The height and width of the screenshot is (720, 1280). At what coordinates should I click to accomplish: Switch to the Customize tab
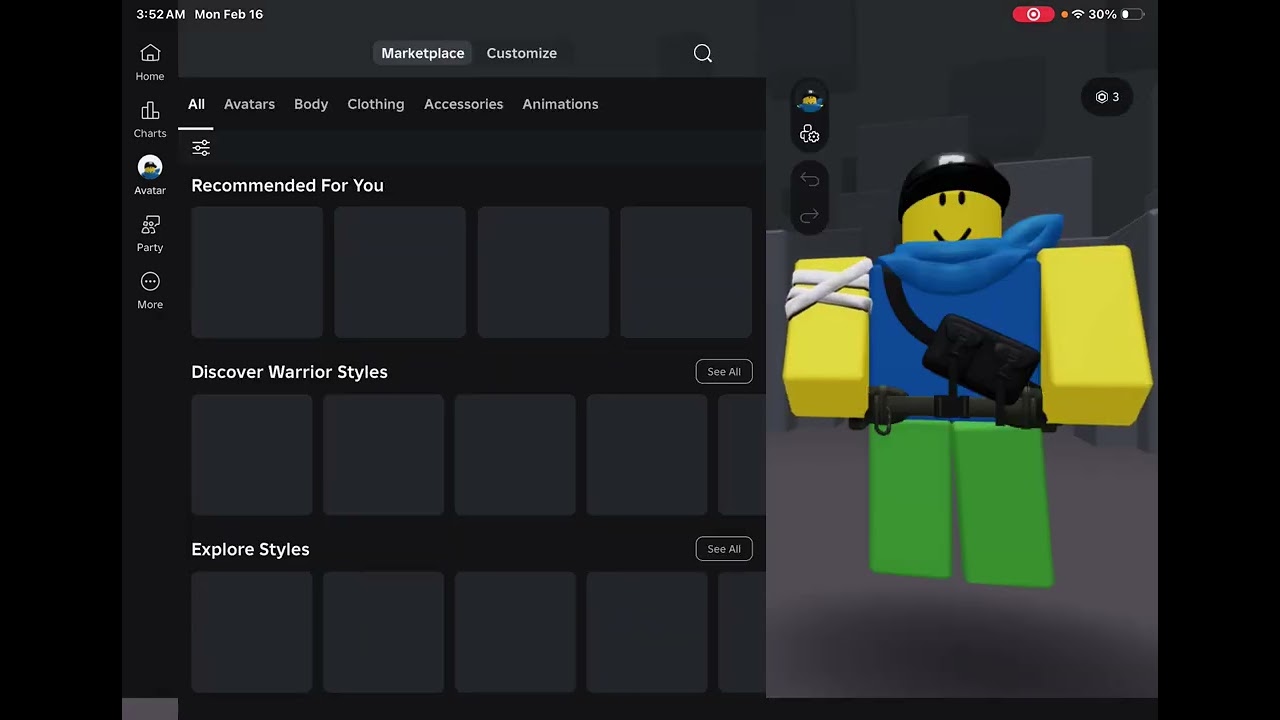(x=522, y=53)
